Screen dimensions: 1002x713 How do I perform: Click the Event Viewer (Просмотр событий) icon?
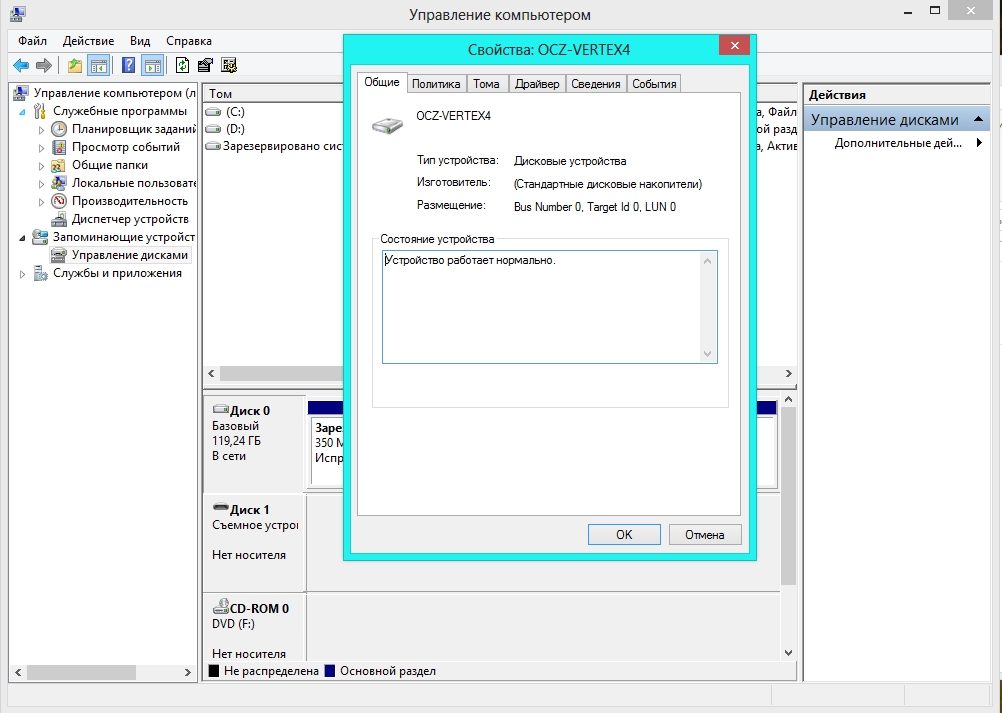click(x=59, y=147)
